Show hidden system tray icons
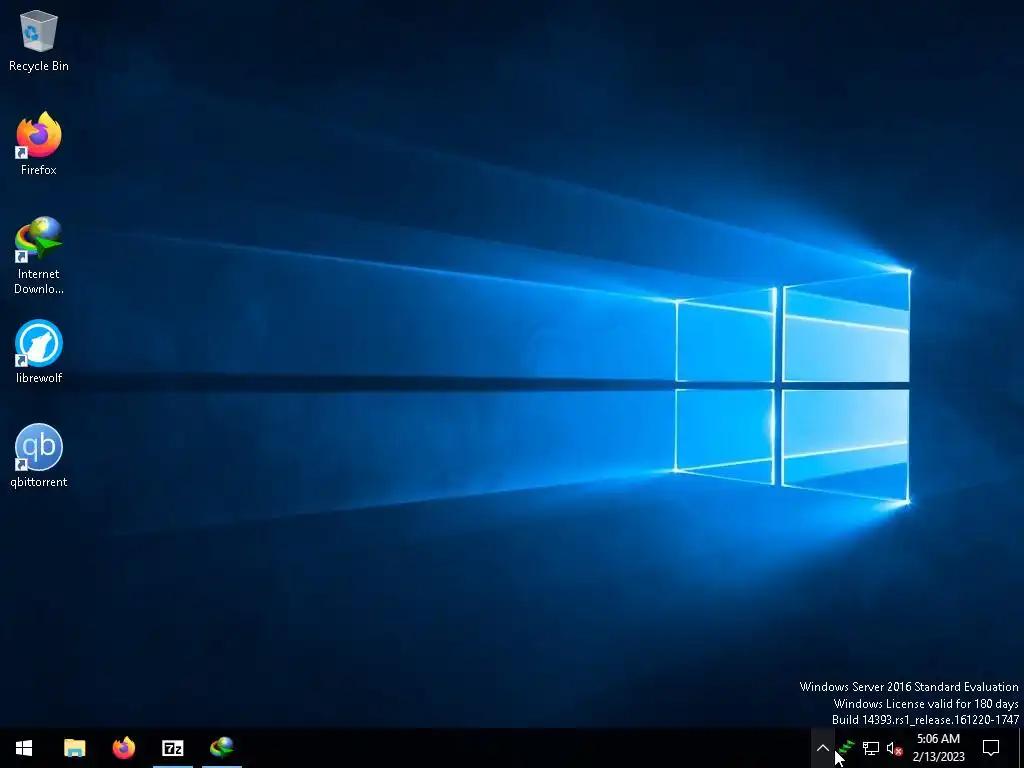 pos(823,748)
